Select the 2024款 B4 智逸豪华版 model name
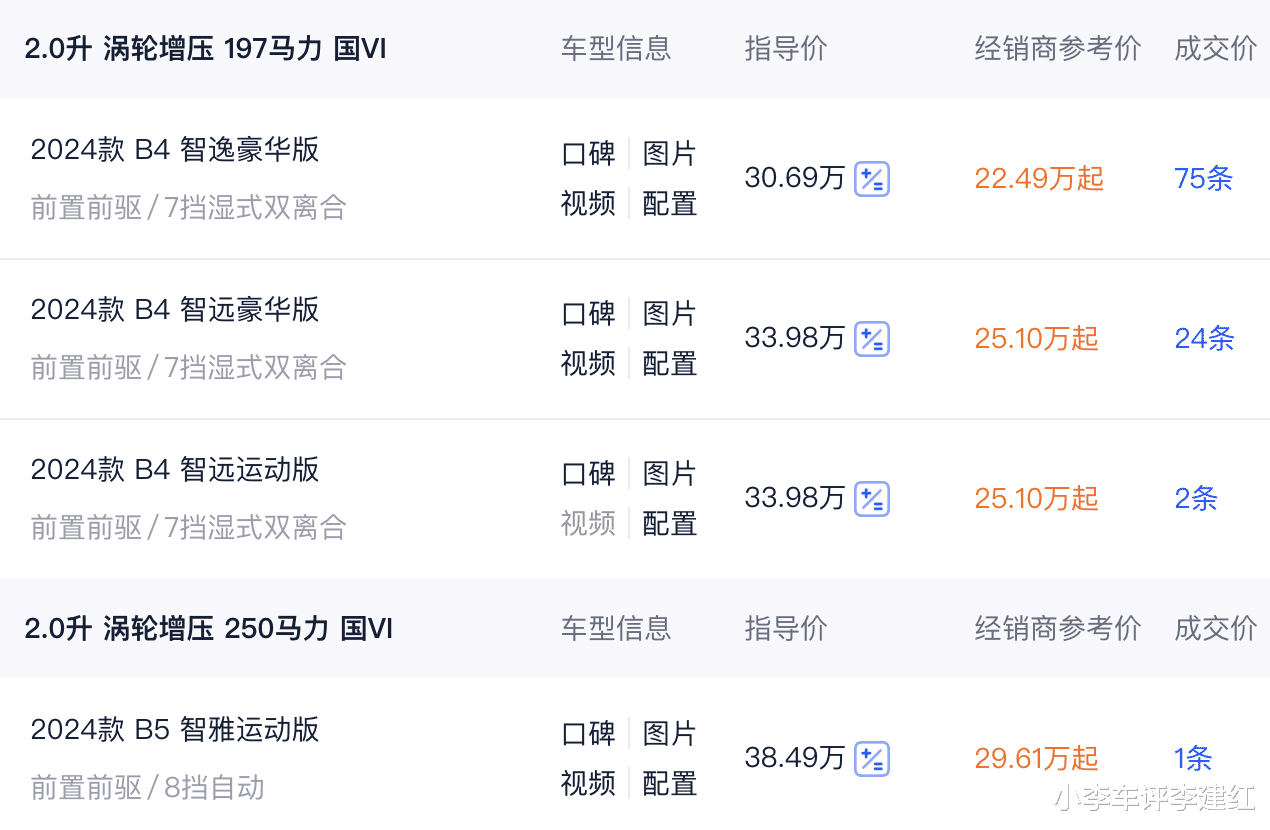 click(x=175, y=150)
